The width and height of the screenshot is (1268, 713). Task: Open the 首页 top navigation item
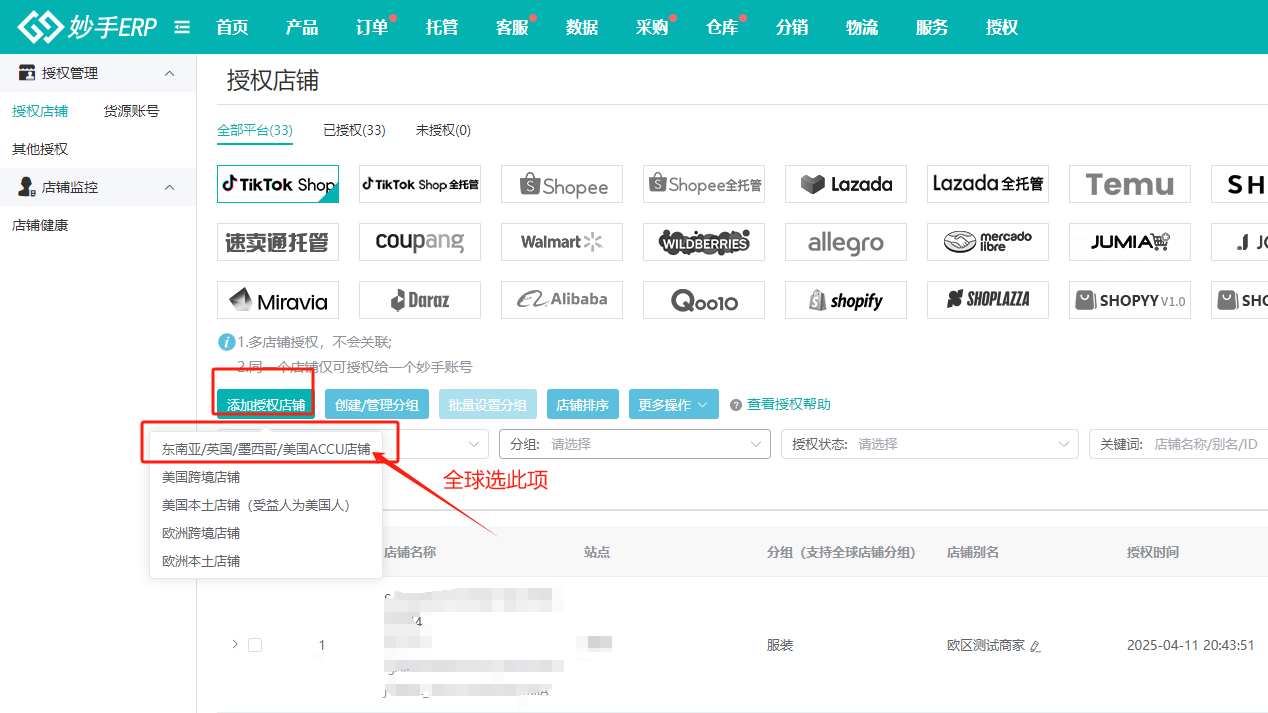point(232,27)
